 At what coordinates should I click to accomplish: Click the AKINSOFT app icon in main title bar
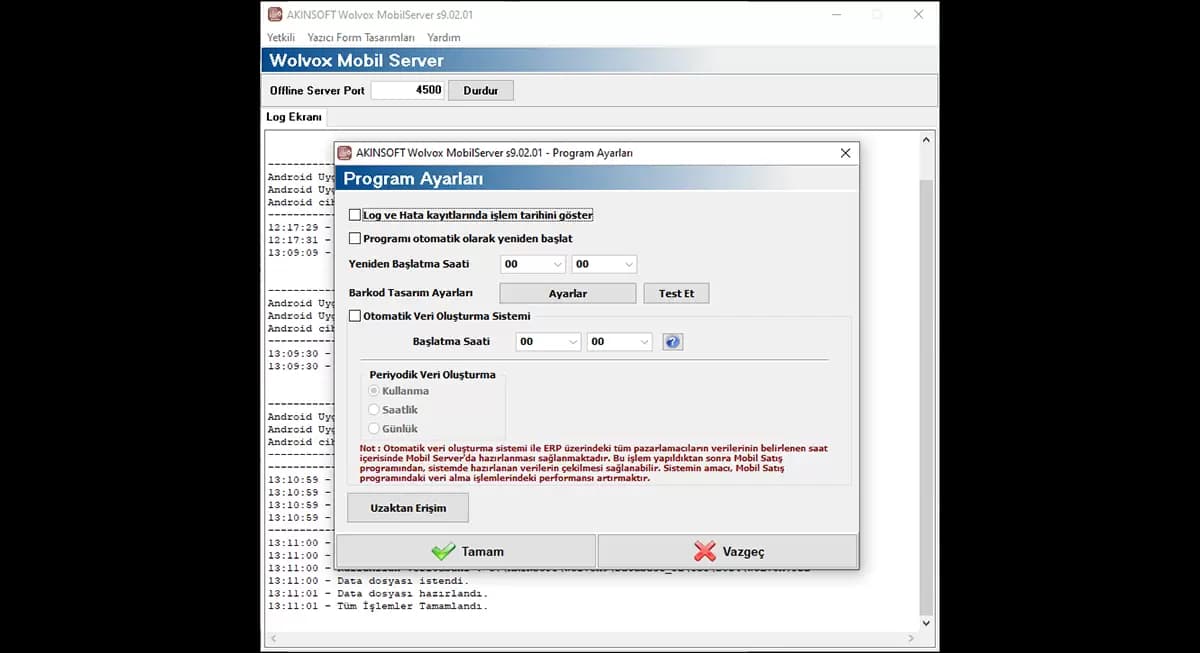(x=275, y=14)
